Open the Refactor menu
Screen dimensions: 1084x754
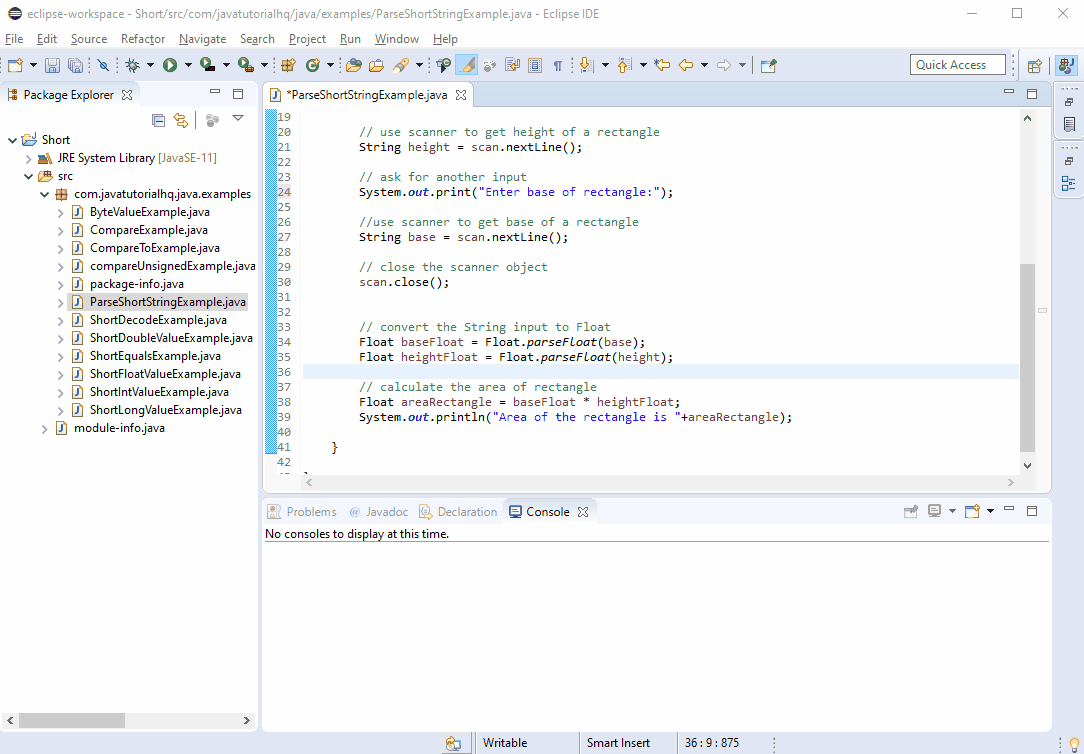click(143, 39)
